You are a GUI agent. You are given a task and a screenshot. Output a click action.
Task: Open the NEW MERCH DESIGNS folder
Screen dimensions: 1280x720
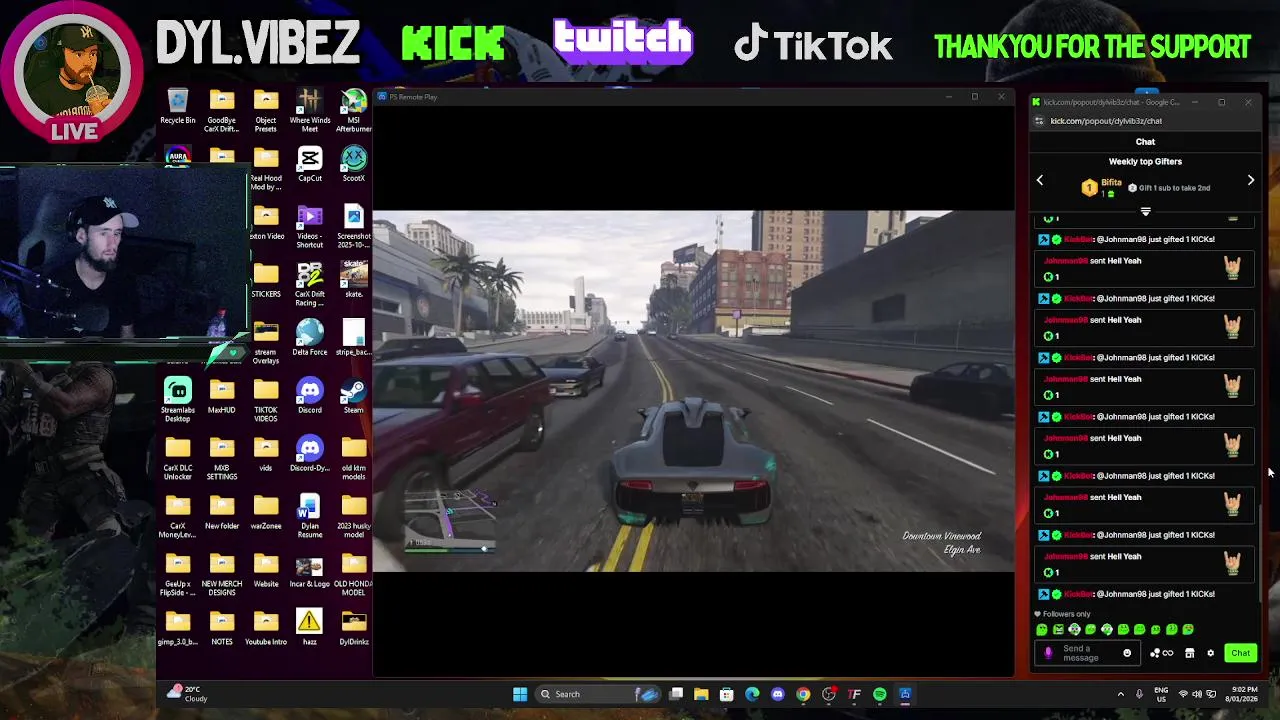point(222,574)
